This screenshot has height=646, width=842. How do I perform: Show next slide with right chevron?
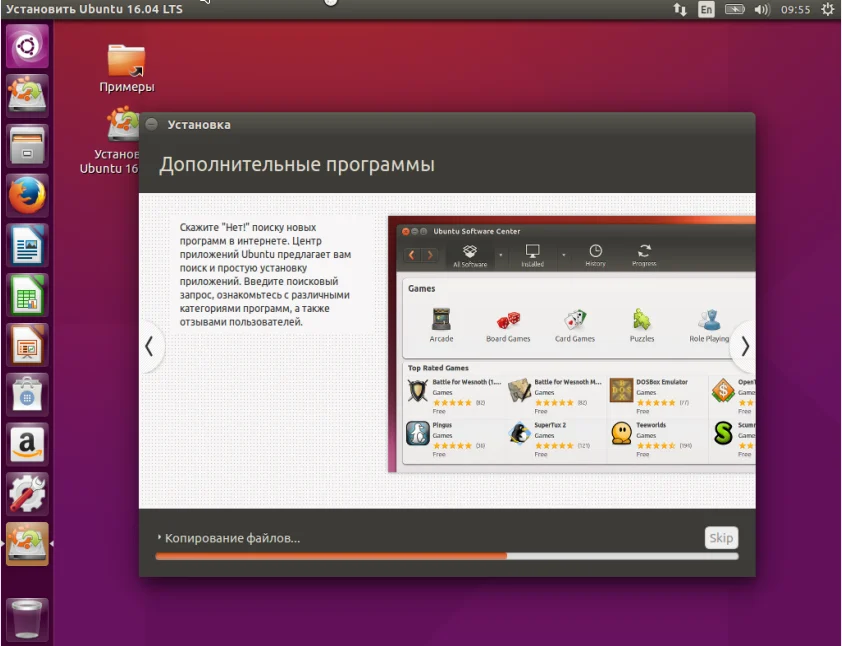(744, 346)
